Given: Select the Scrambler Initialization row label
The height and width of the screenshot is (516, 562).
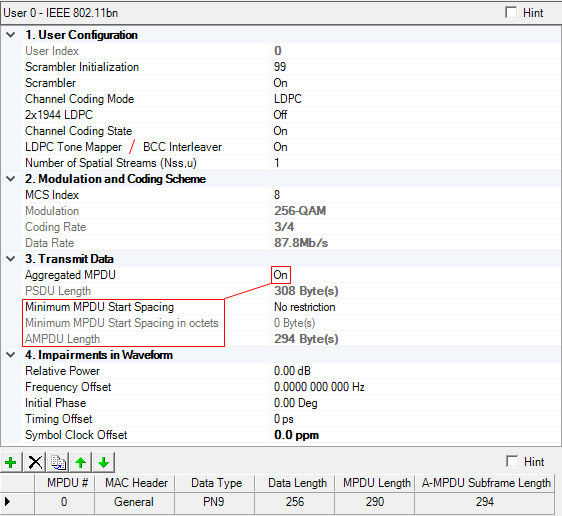Looking at the screenshot, I should click(x=82, y=67).
